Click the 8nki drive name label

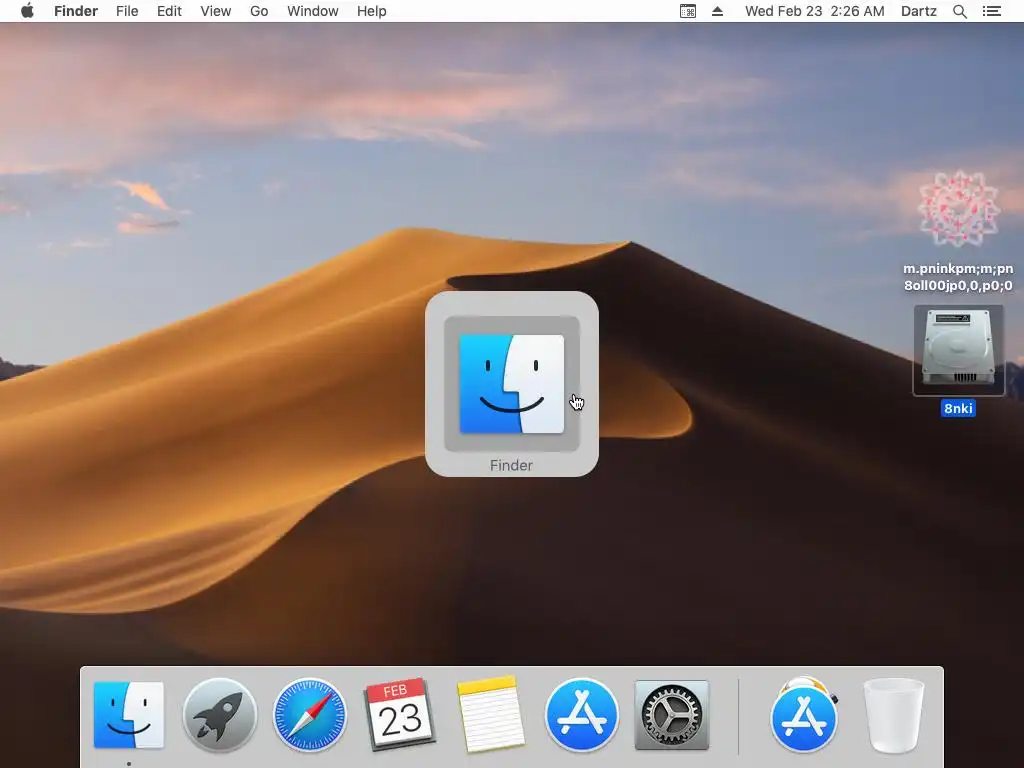click(958, 408)
